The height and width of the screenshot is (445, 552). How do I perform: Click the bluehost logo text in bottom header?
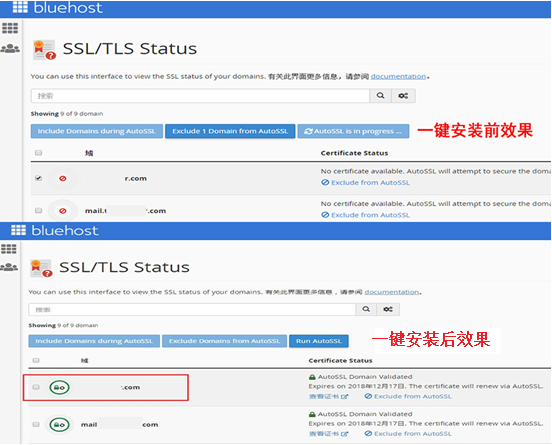[x=65, y=230]
